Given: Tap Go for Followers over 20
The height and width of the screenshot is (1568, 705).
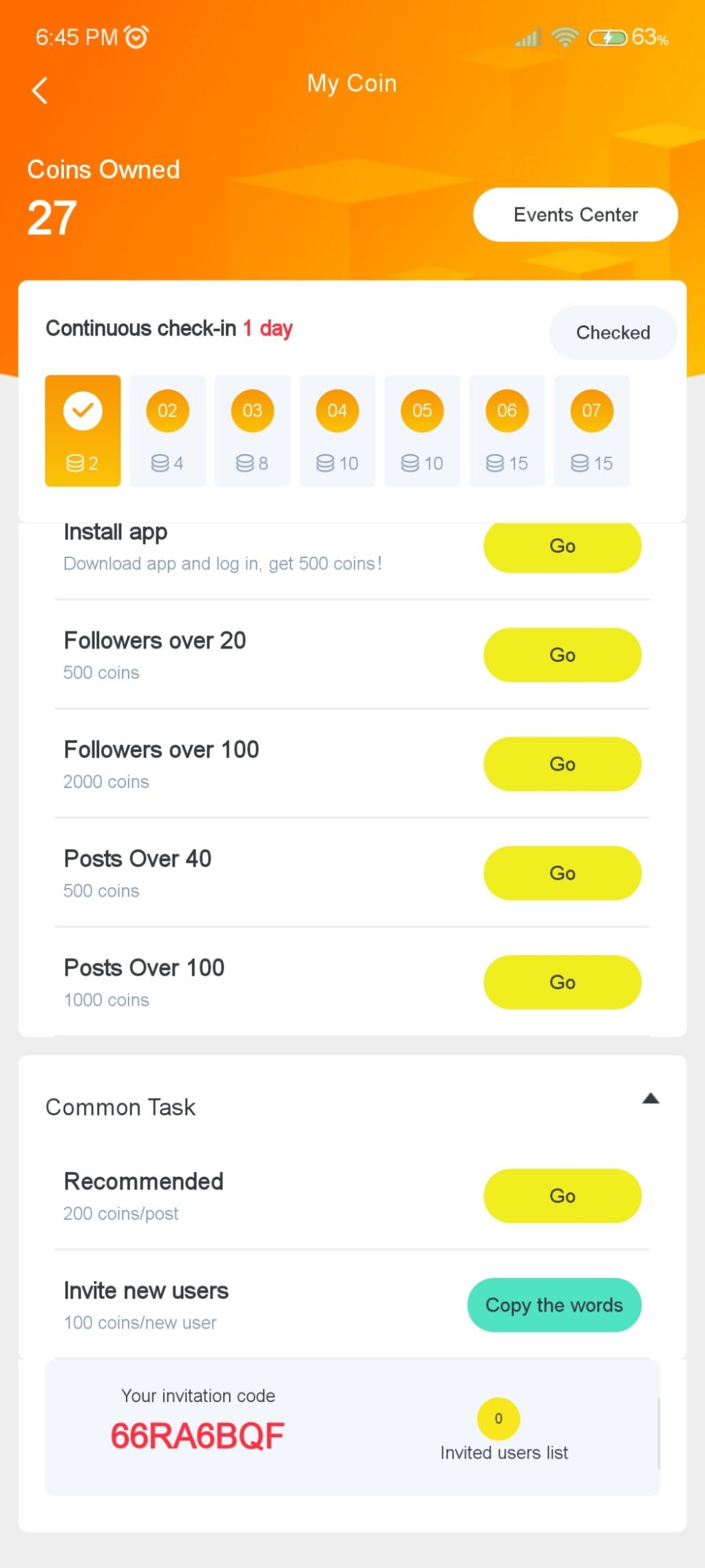Looking at the screenshot, I should pos(562,655).
